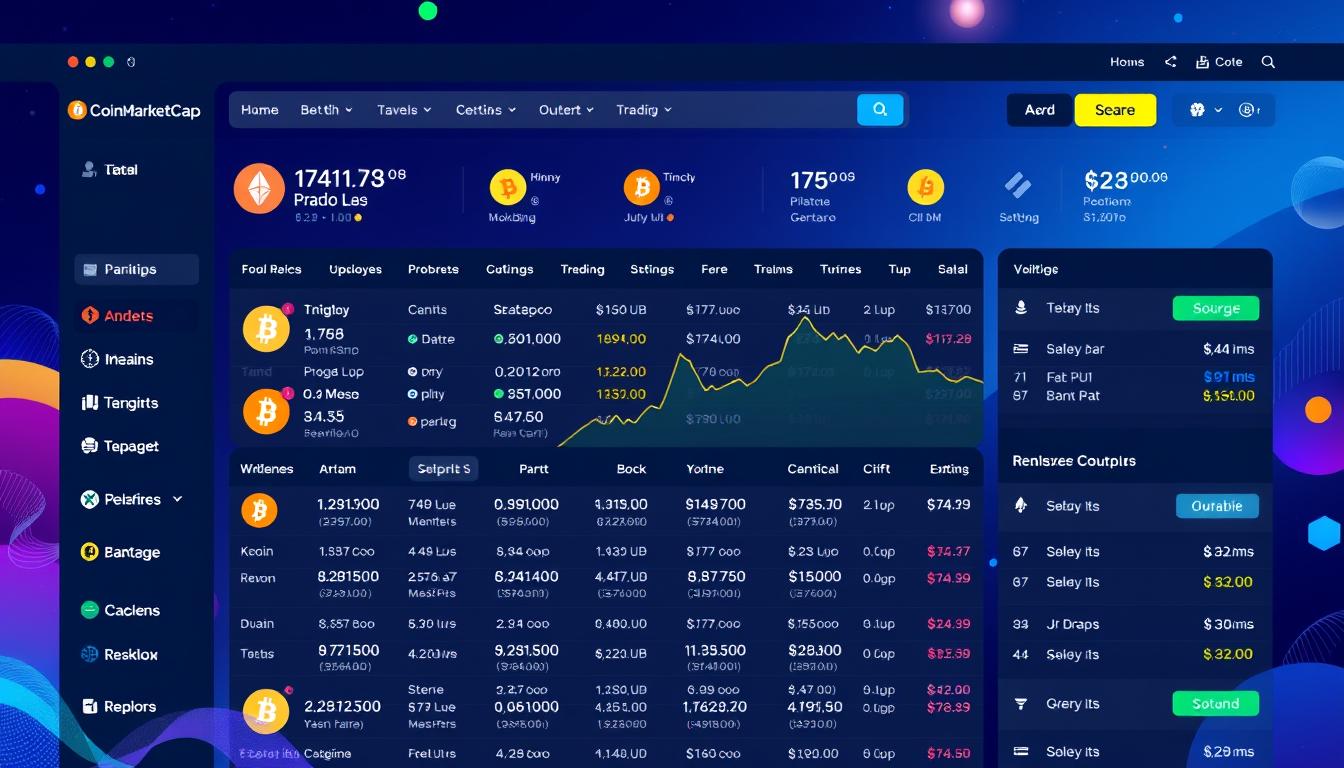Select the Seiprit S column filter

pos(444,469)
